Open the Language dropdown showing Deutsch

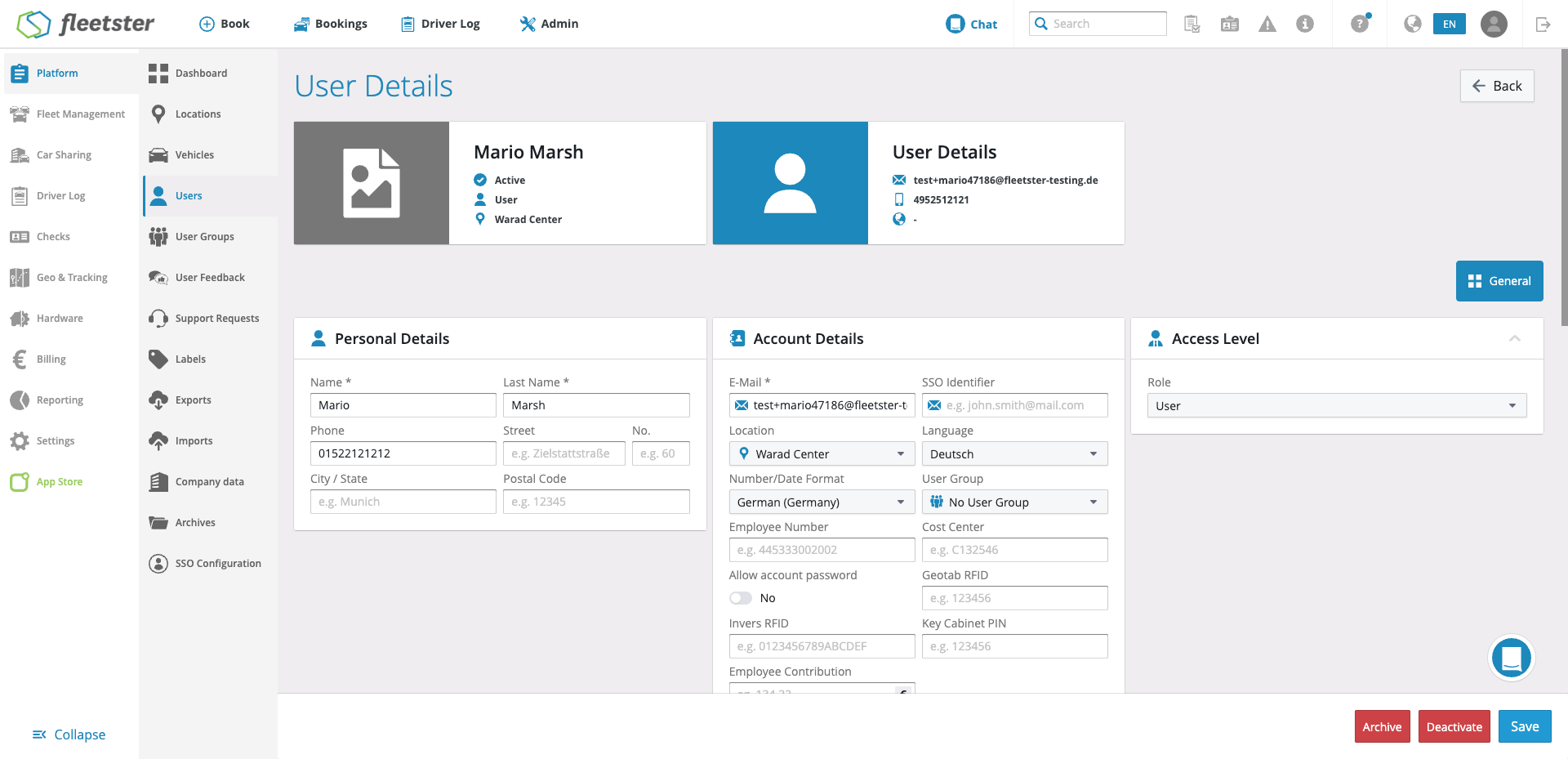pyautogui.click(x=1015, y=453)
